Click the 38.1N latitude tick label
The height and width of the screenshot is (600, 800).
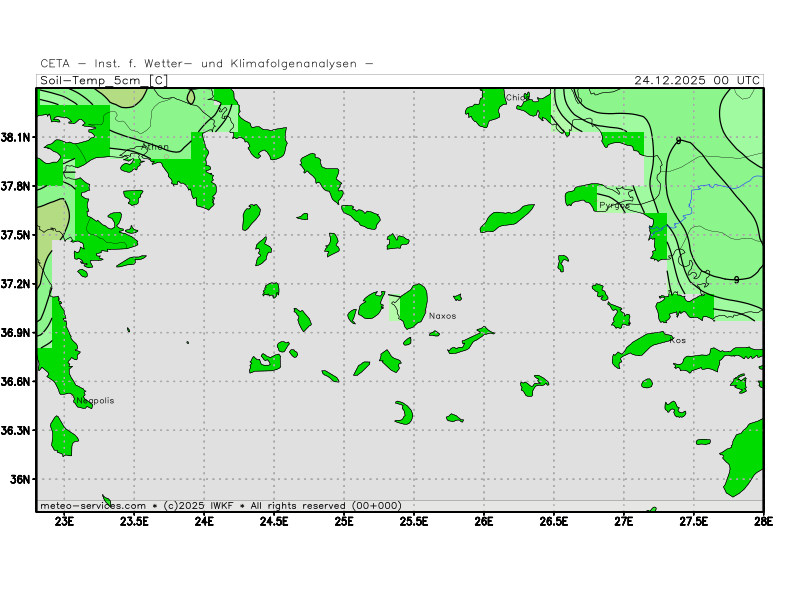point(17,137)
